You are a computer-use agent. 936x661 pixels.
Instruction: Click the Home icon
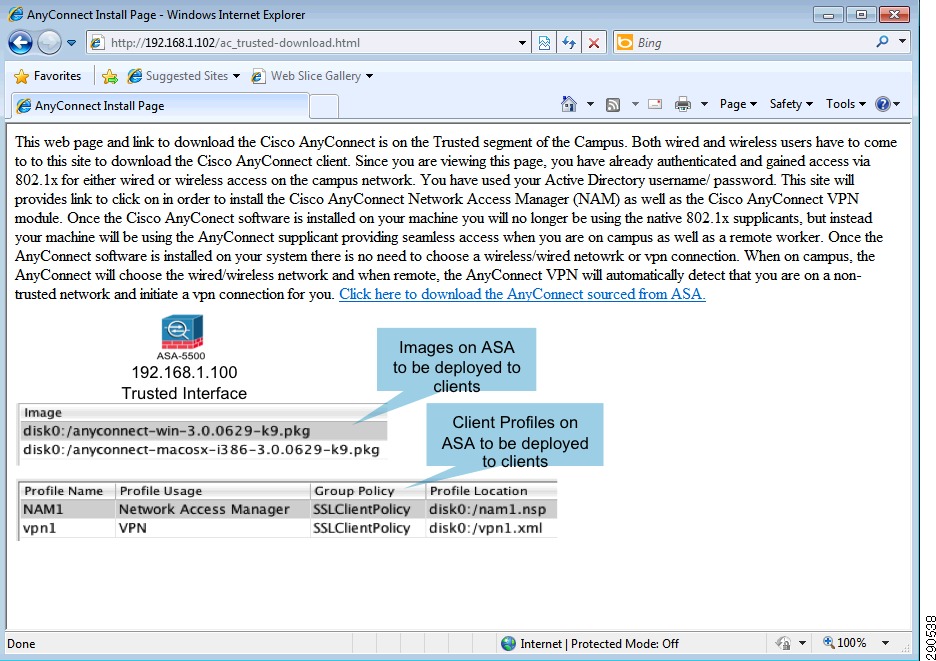click(569, 104)
